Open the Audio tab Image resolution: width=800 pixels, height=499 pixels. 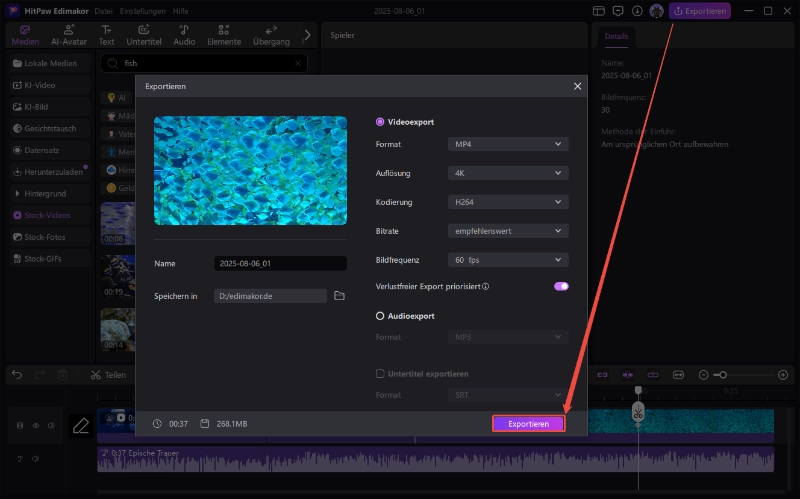(184, 35)
